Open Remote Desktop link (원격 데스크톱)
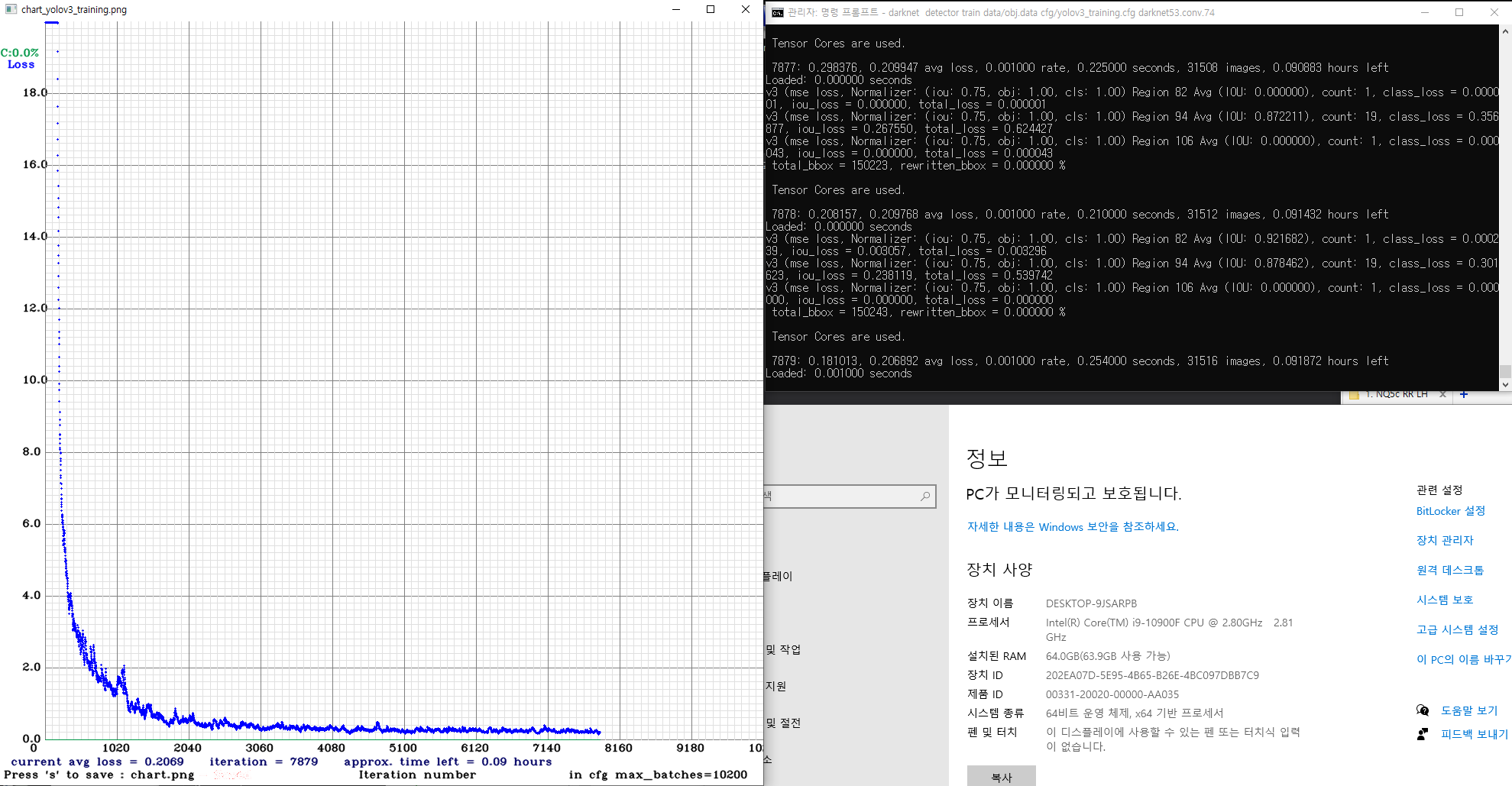 [1450, 570]
